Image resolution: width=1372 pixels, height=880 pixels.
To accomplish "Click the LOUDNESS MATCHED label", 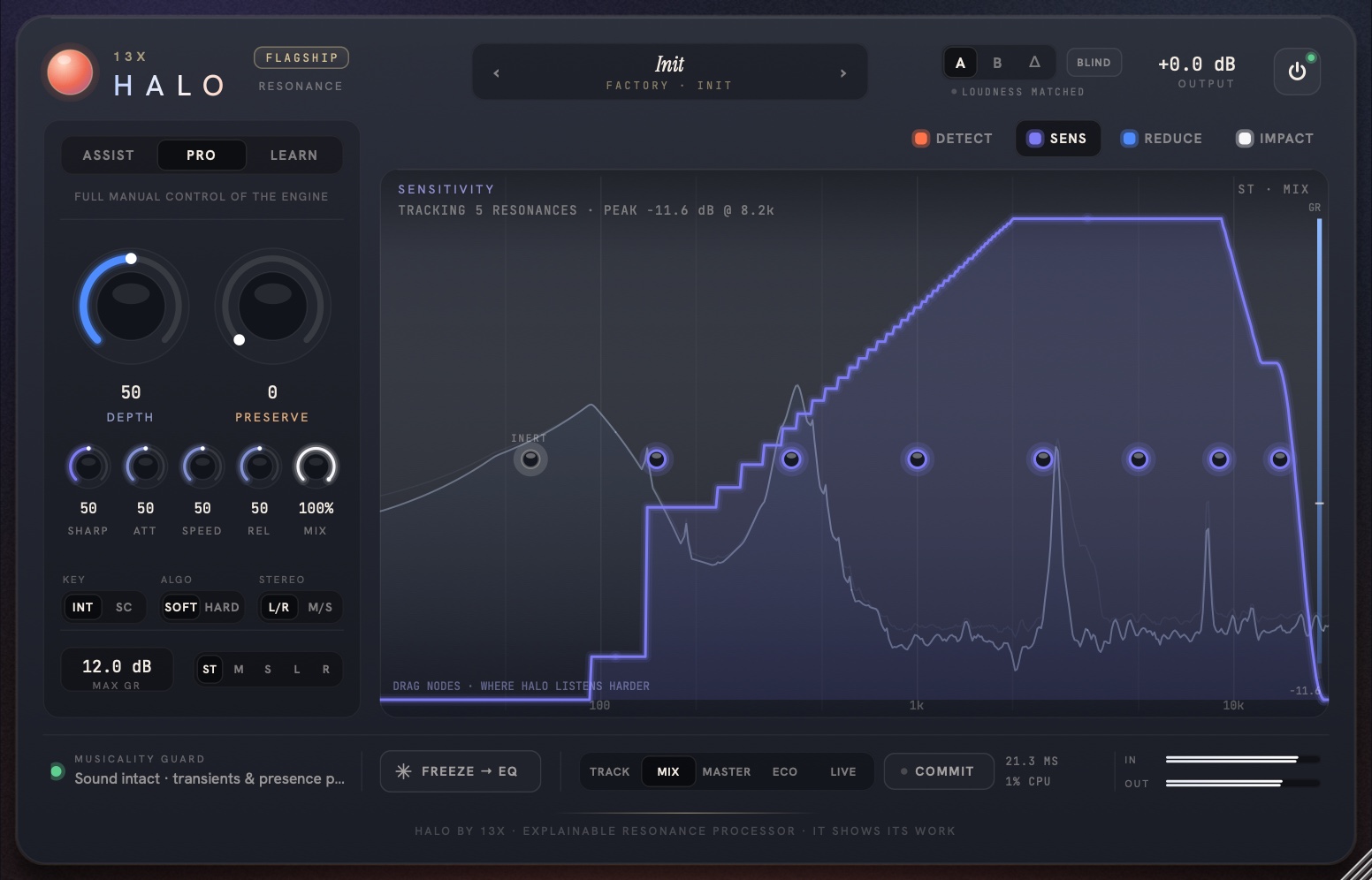I will tap(1023, 92).
